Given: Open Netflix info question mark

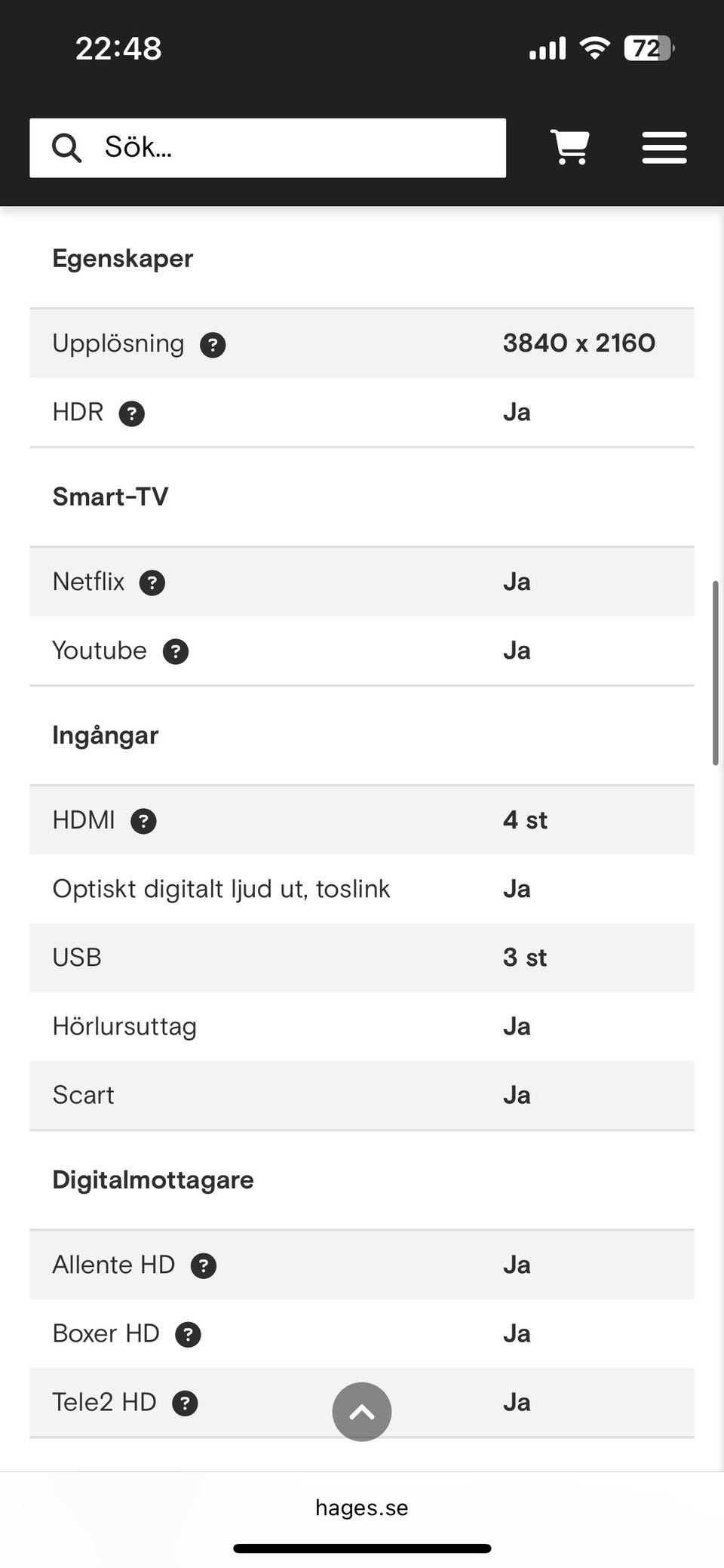Looking at the screenshot, I should [152, 583].
